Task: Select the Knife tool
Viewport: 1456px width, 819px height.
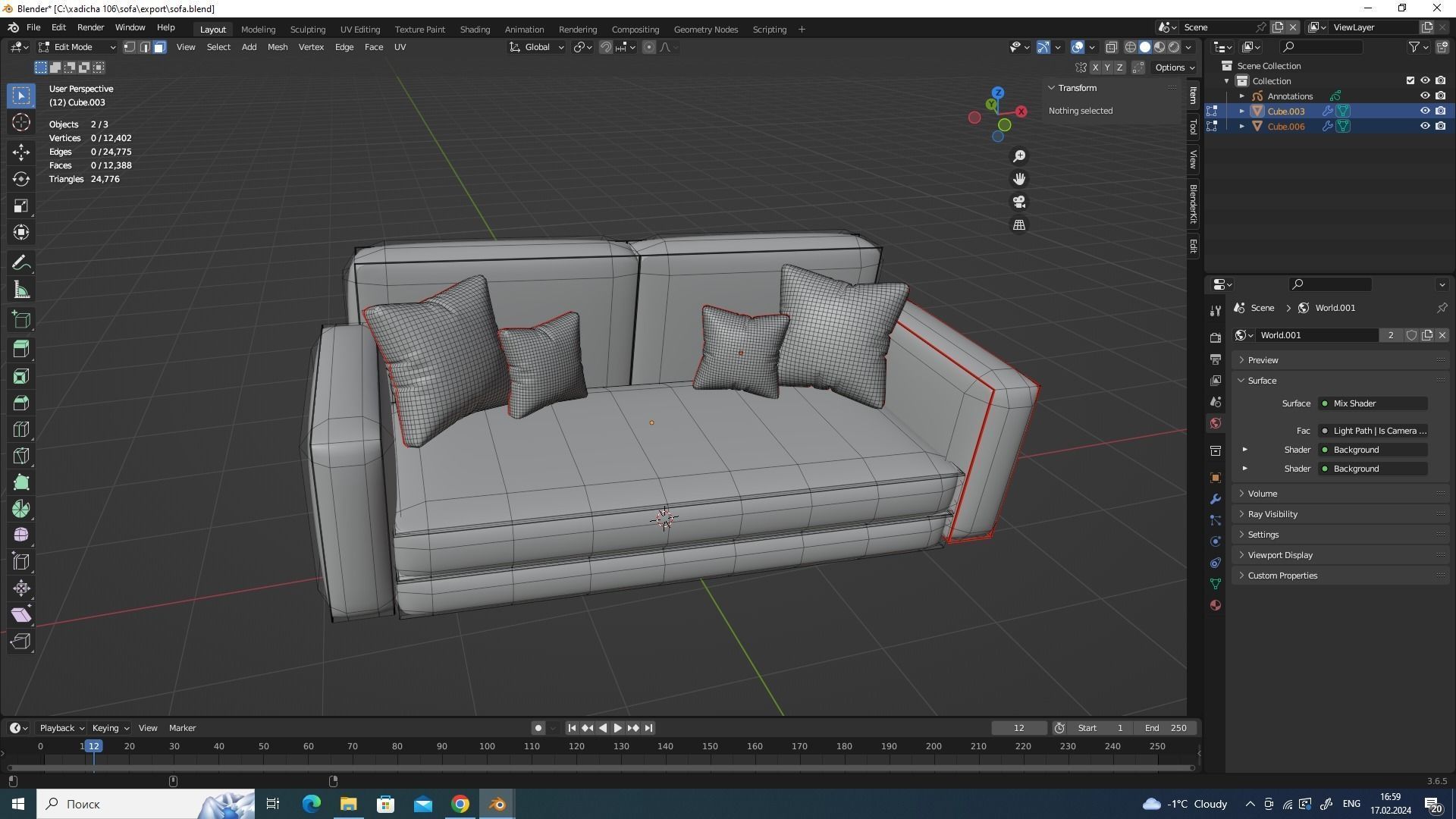Action: click(21, 456)
